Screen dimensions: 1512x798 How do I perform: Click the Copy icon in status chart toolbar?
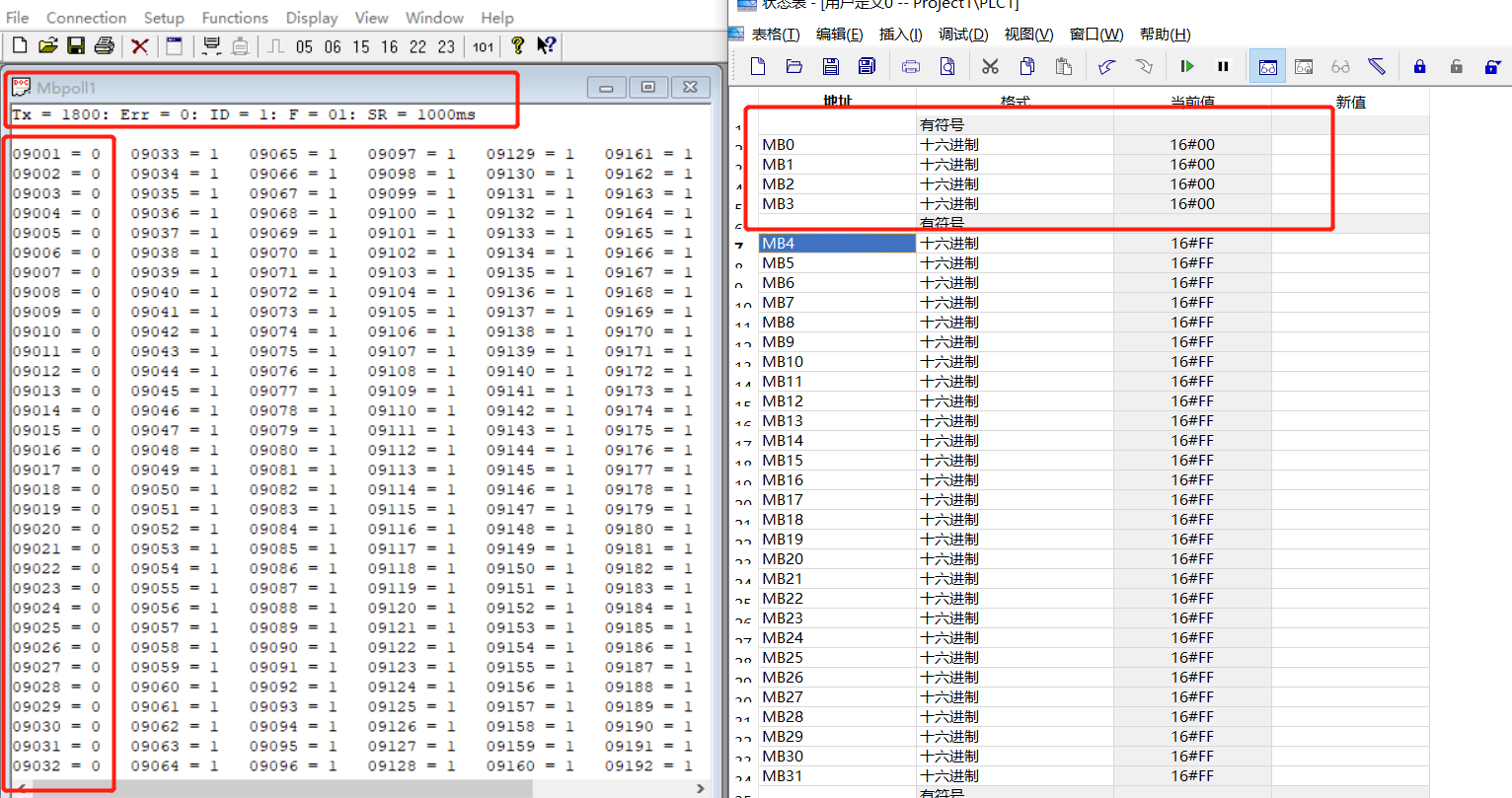pyautogui.click(x=1027, y=66)
